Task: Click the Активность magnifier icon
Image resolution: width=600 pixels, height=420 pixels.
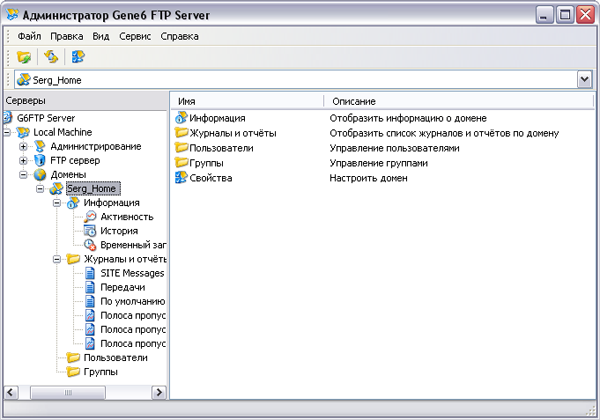Action: (x=90, y=217)
